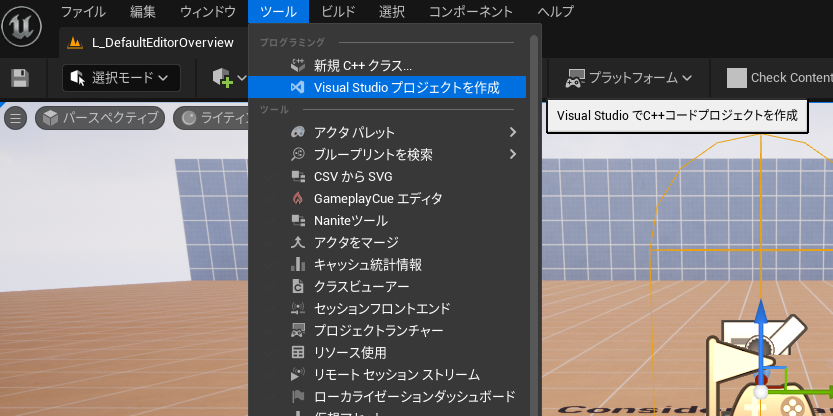The width and height of the screenshot is (833, 416).
Task: Choose Visual Studio プロジェクトを作成
Action: tap(387, 87)
